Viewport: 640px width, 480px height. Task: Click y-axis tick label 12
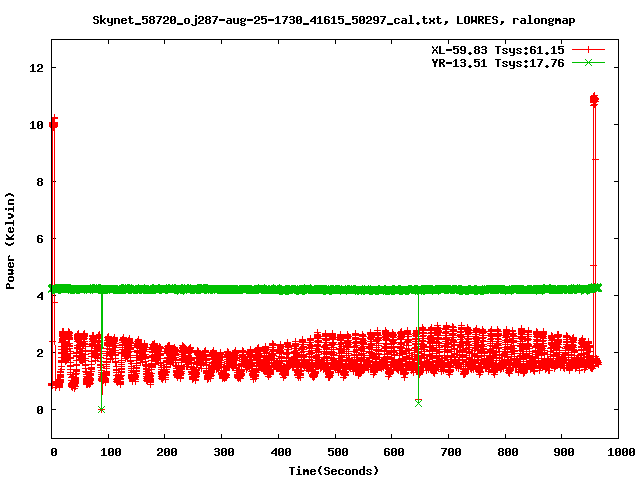(36, 68)
